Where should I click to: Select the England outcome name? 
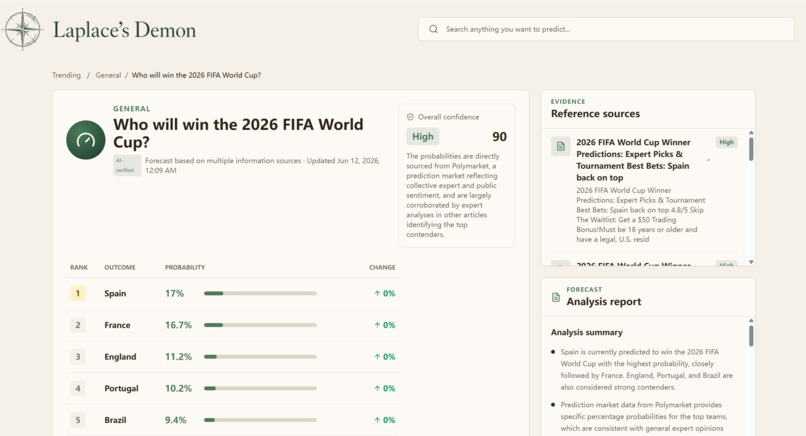click(x=120, y=357)
